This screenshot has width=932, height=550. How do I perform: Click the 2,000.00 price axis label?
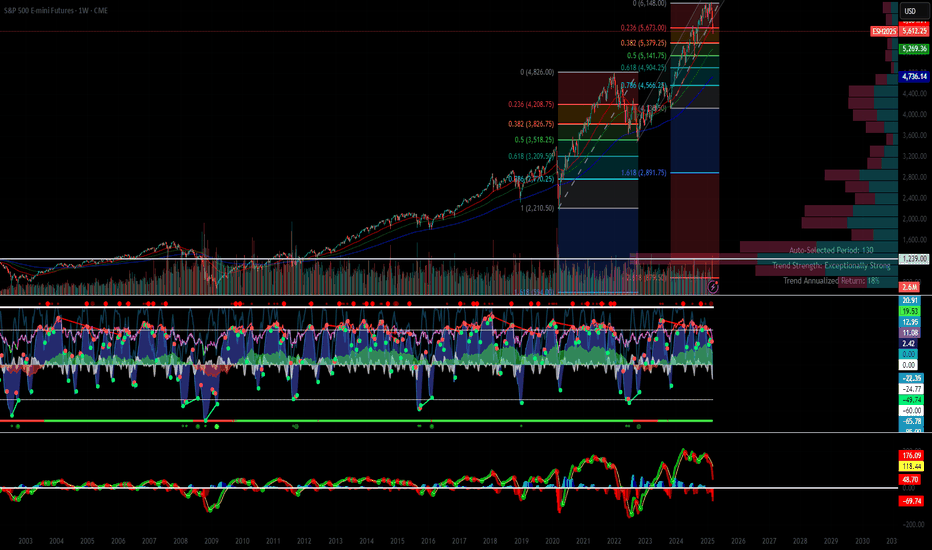914,219
